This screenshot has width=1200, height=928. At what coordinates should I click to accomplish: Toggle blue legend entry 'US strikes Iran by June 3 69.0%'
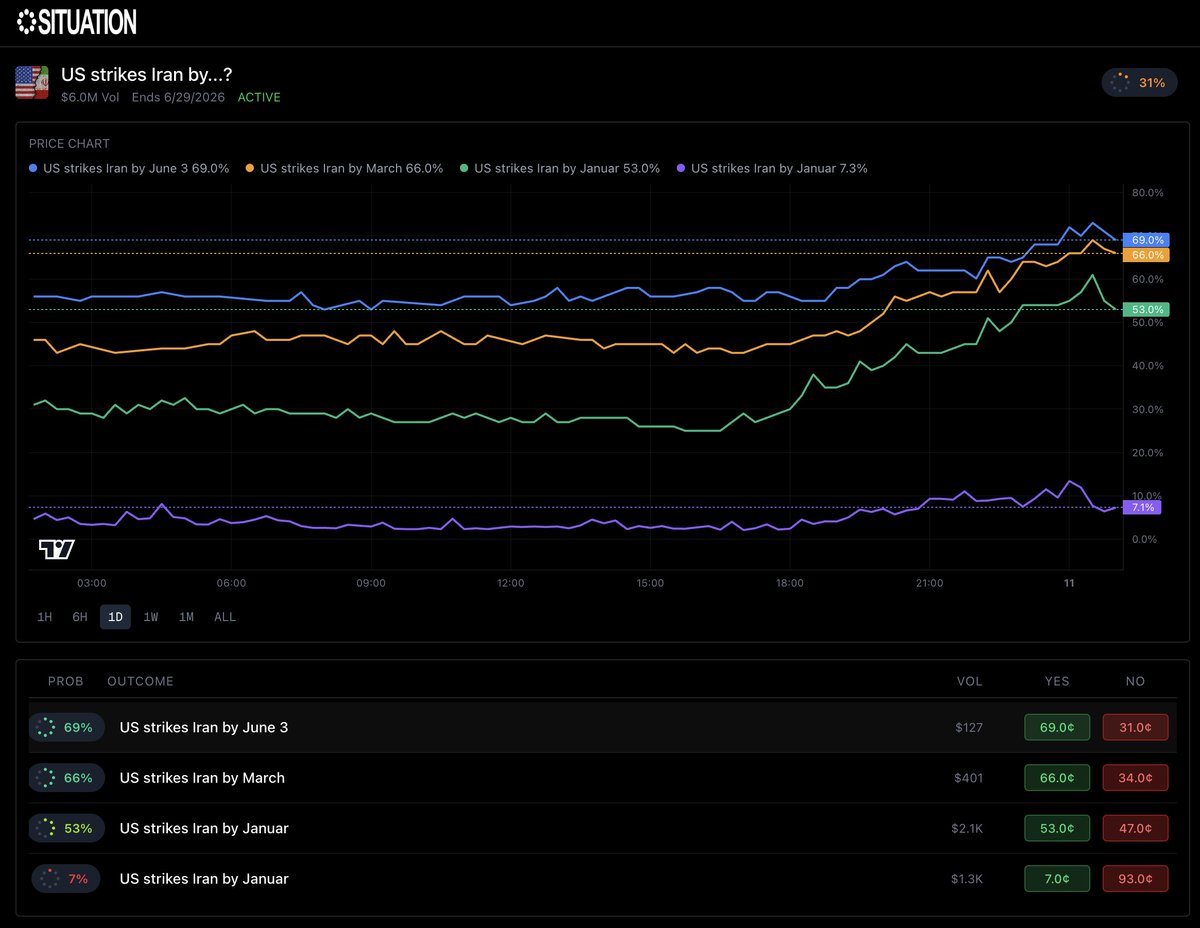tap(129, 168)
